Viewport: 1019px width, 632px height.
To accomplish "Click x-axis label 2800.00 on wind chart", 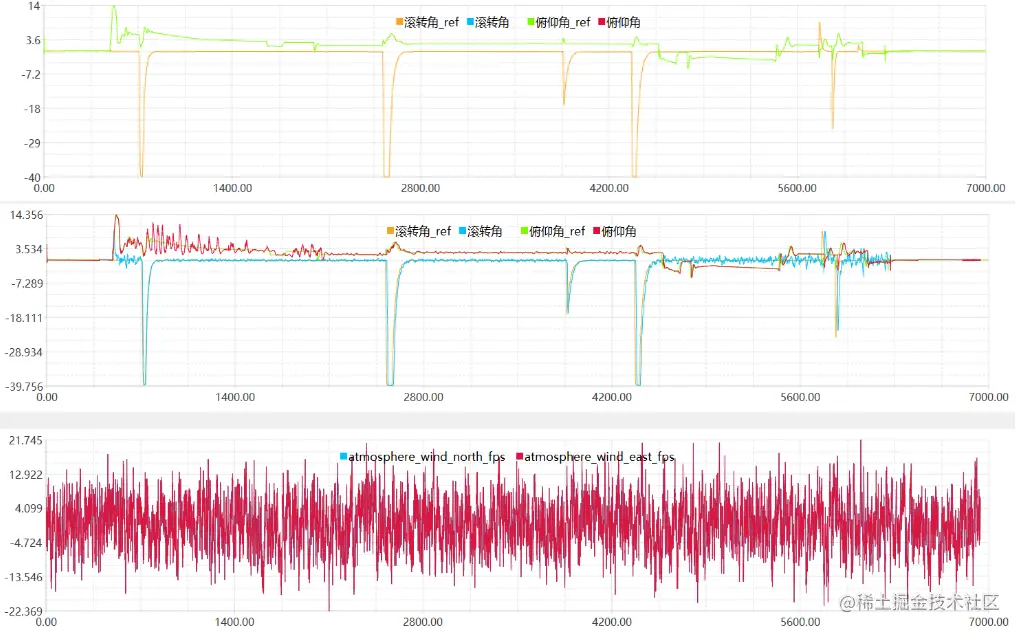I will point(422,622).
